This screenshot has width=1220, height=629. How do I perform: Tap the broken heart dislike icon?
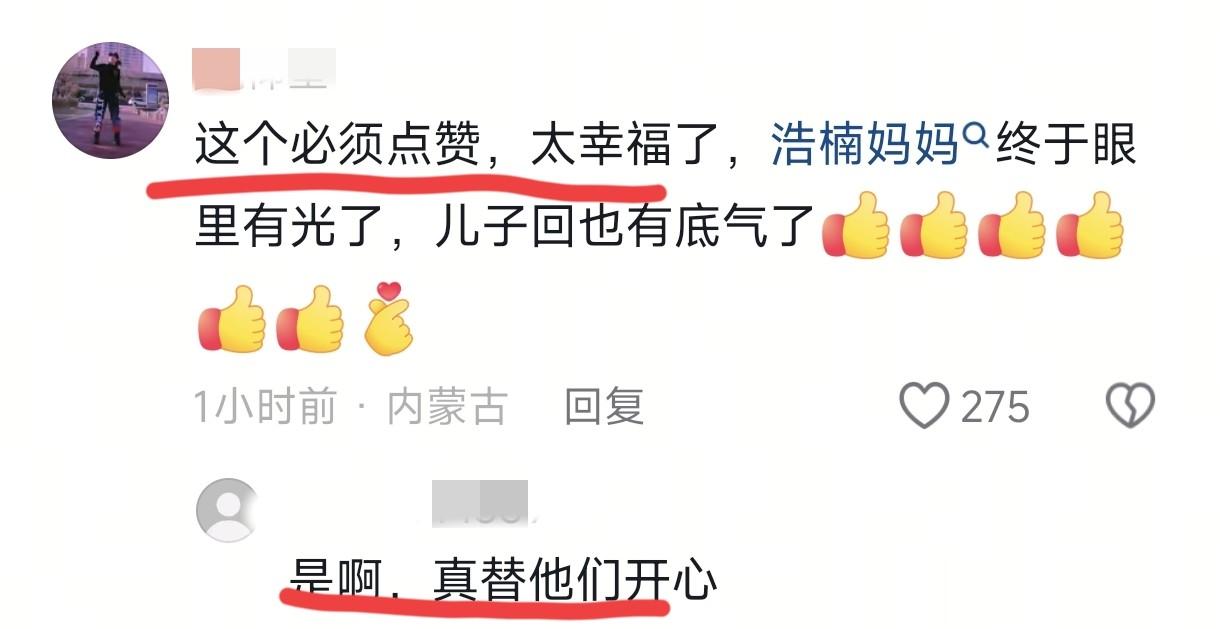pos(1130,406)
